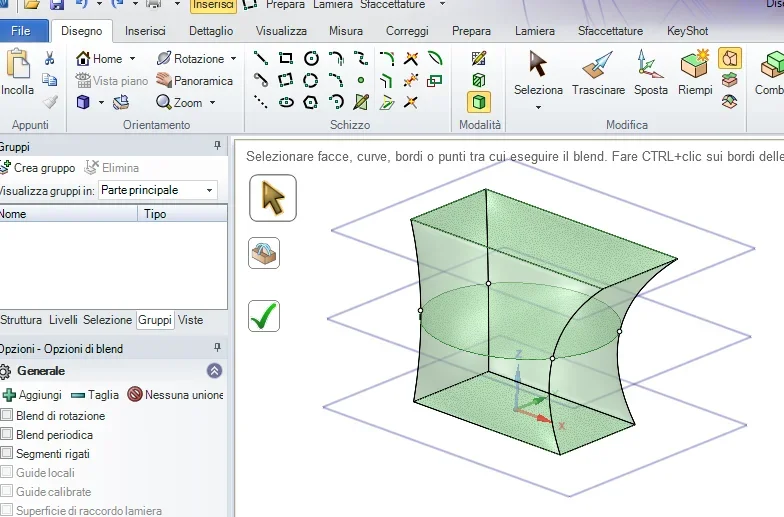The width and height of the screenshot is (784, 517).
Task: Open the Home view dropdown arrow
Action: coord(132,58)
